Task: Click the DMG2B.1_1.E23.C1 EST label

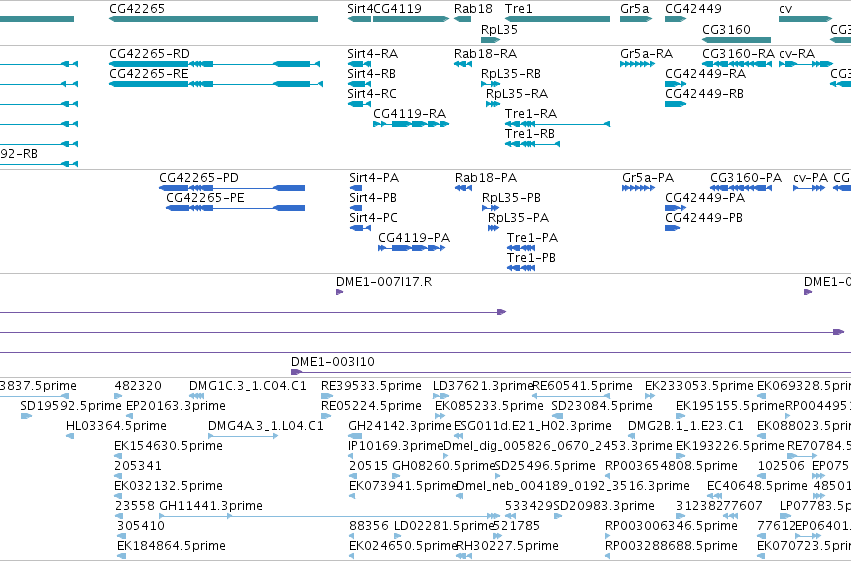Action: pos(685,426)
